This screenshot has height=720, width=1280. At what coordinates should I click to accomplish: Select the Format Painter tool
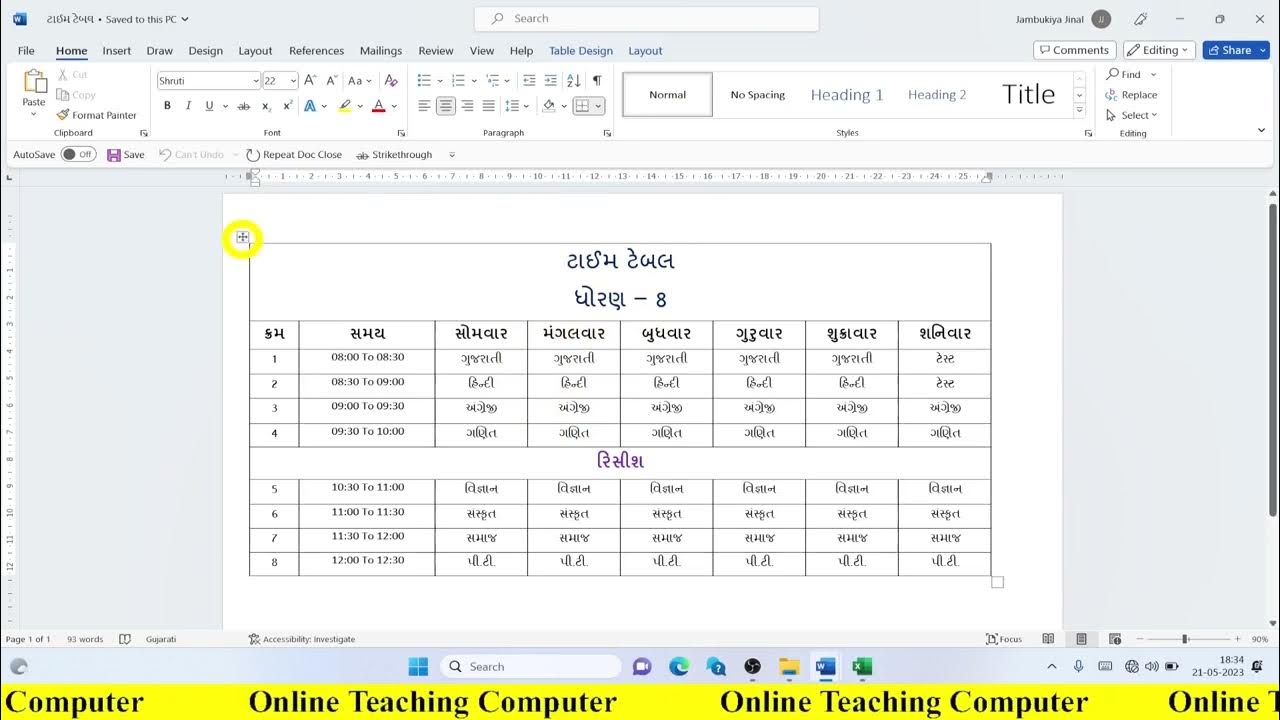pyautogui.click(x=97, y=115)
